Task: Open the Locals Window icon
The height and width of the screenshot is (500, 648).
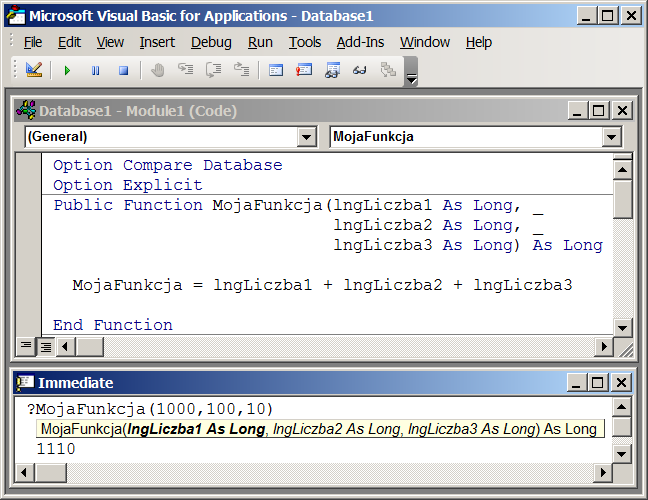Action: click(276, 70)
